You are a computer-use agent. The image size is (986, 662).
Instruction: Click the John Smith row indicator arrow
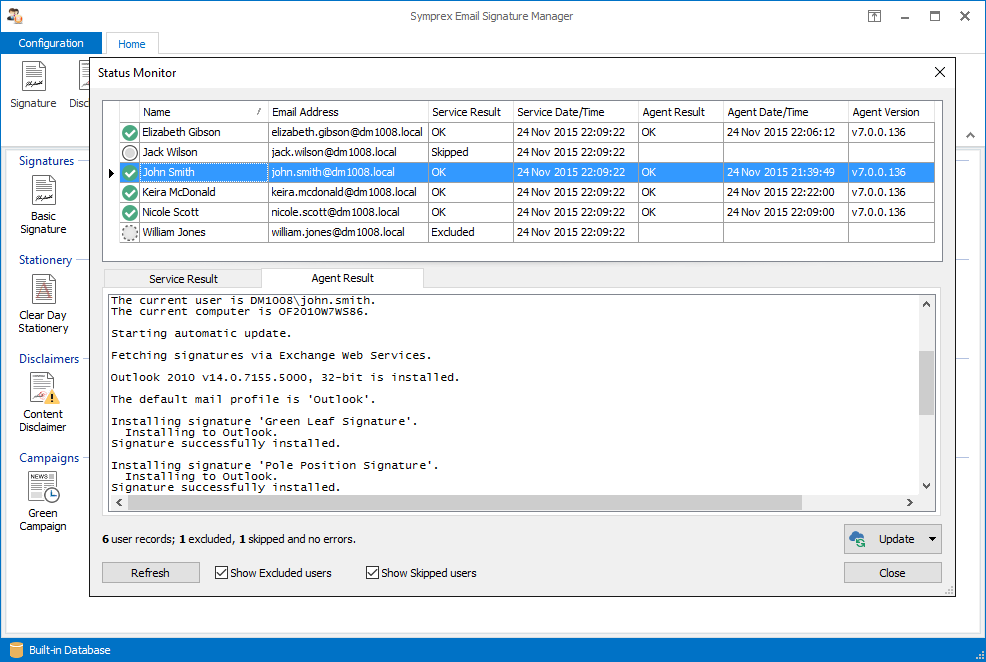point(111,173)
